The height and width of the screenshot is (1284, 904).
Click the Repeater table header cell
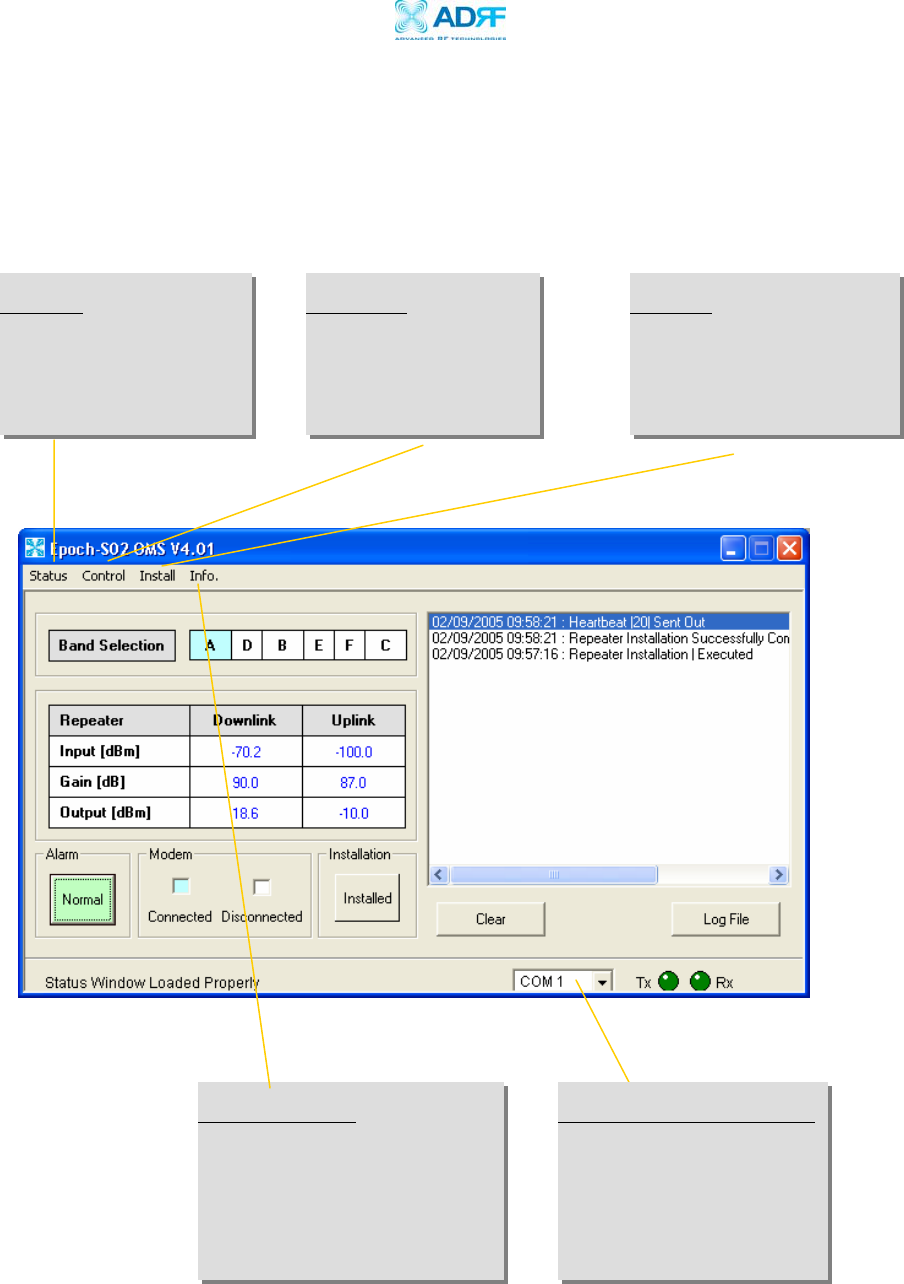coord(120,720)
